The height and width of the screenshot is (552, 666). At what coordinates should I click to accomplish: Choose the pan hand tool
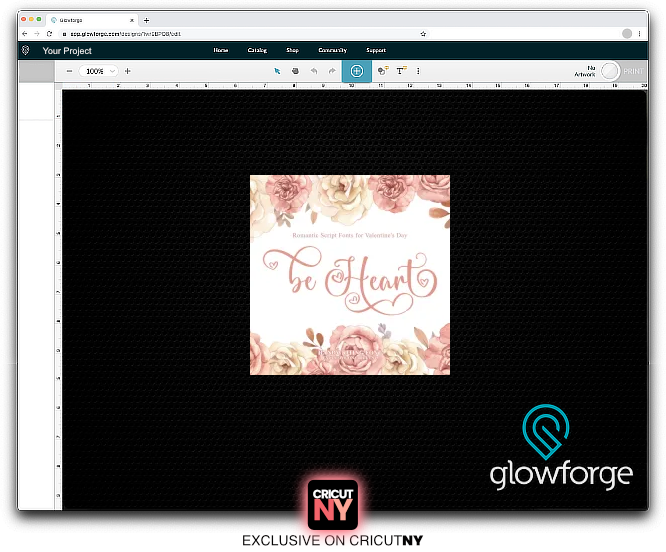(295, 71)
